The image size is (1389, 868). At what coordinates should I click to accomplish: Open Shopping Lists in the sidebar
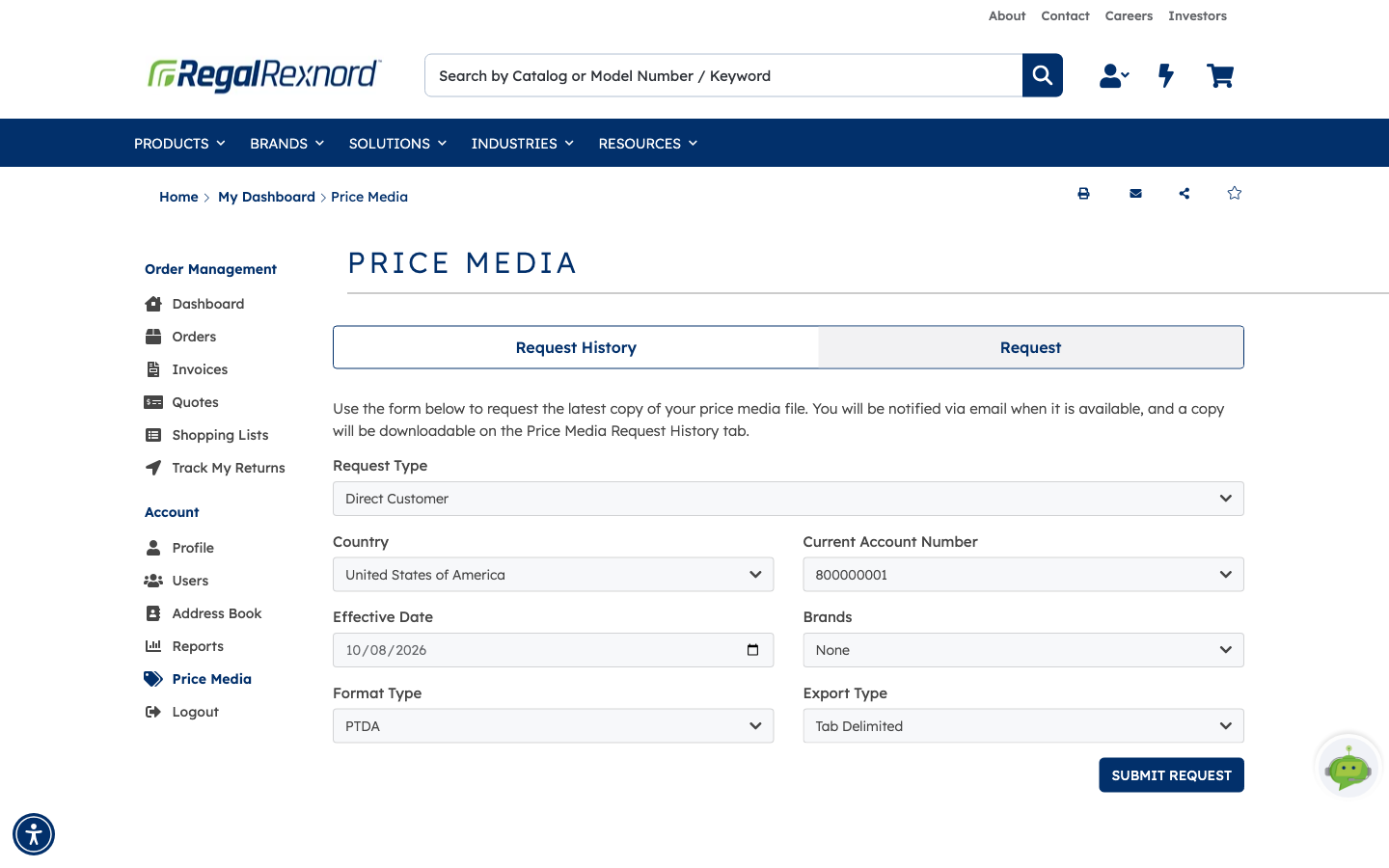220,435
